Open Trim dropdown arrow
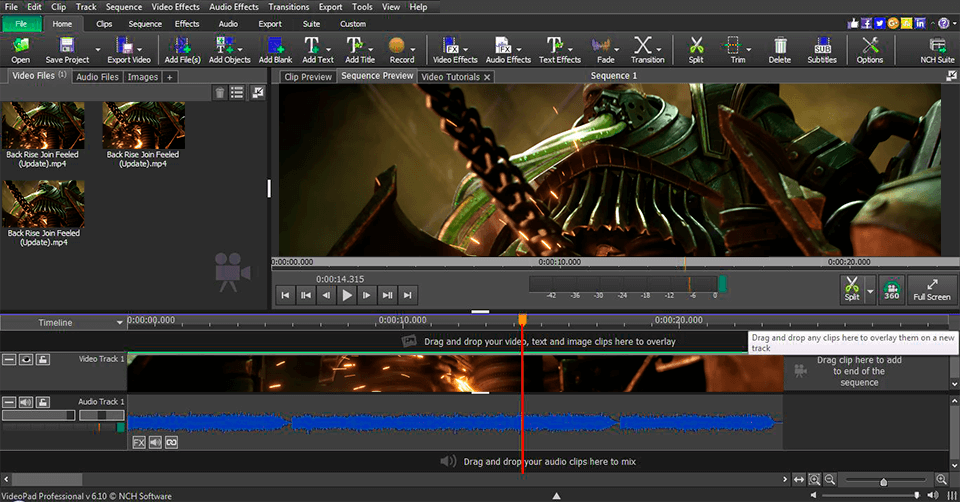 click(x=748, y=50)
